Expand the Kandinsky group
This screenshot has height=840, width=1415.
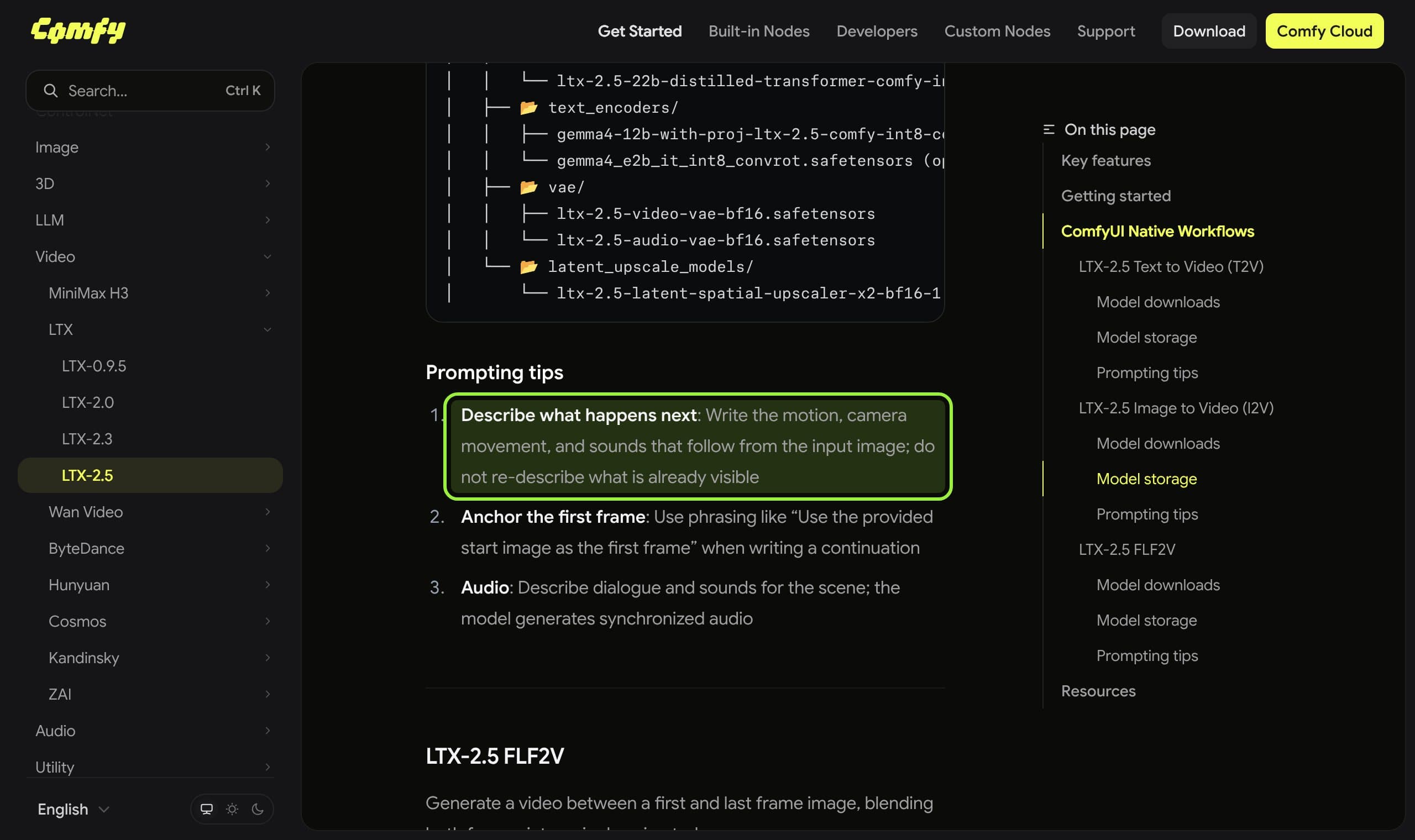pos(150,658)
